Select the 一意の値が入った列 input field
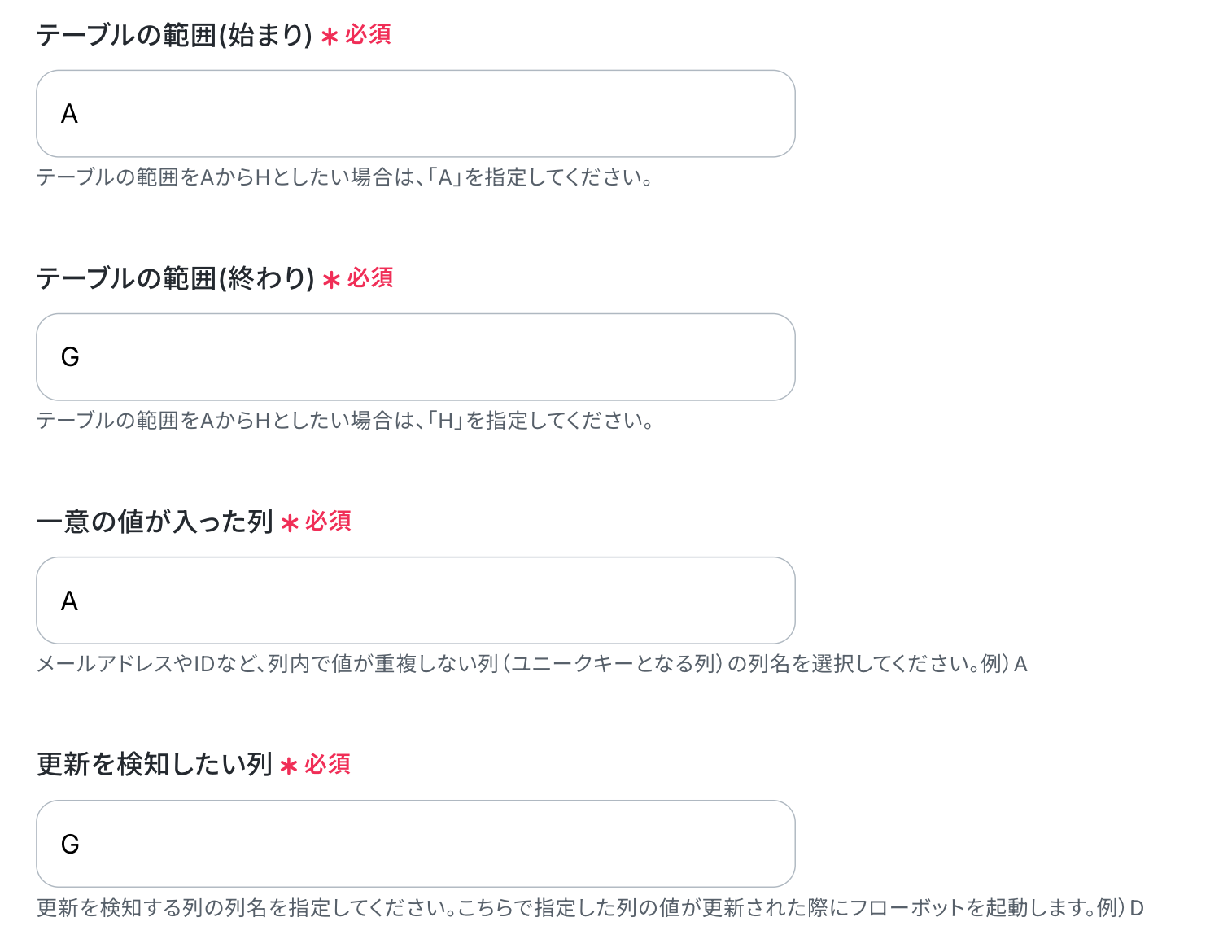The image size is (1232, 952). [x=416, y=600]
